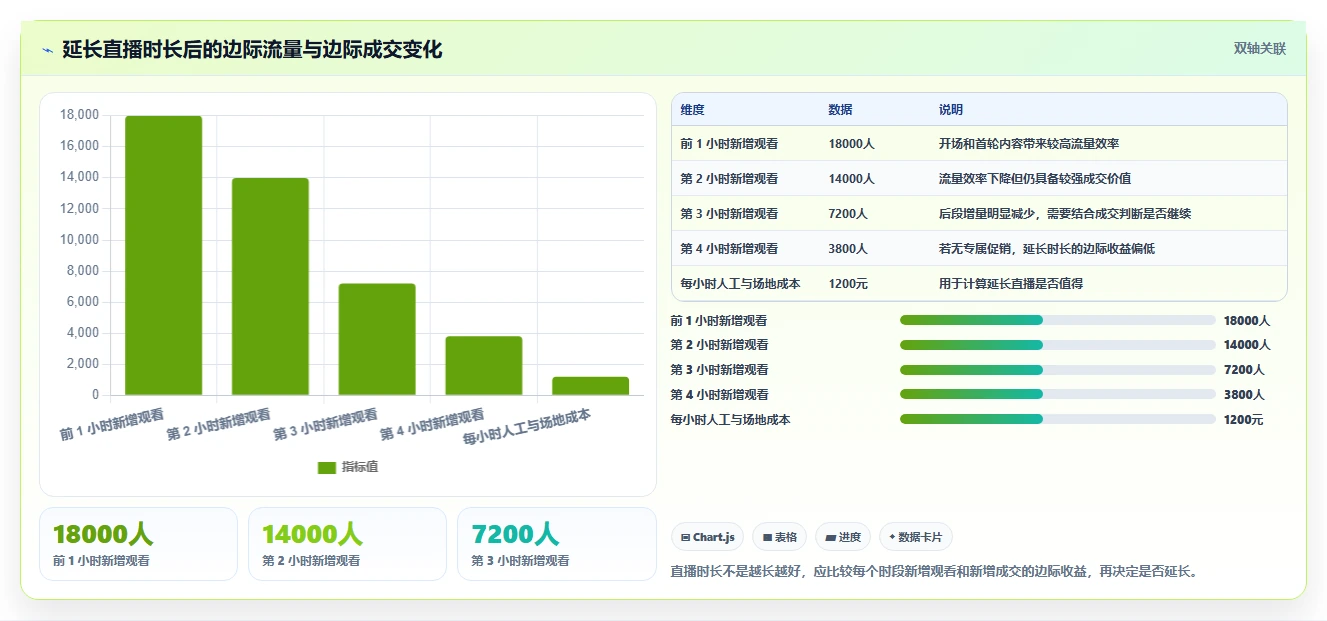Click the 前 1 小时新增观看 chart bar
Screen dimensions: 1327x621
coord(163,256)
